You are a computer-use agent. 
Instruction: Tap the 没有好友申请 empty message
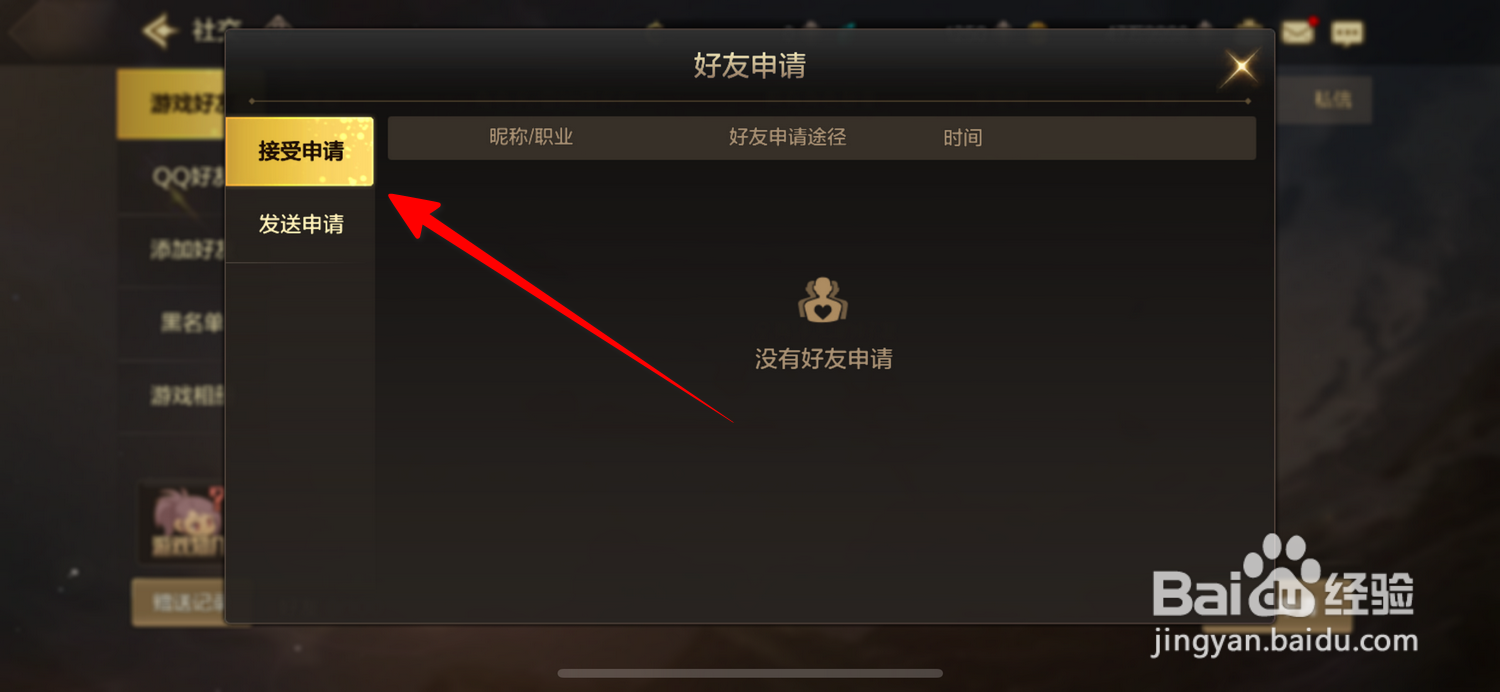[823, 359]
